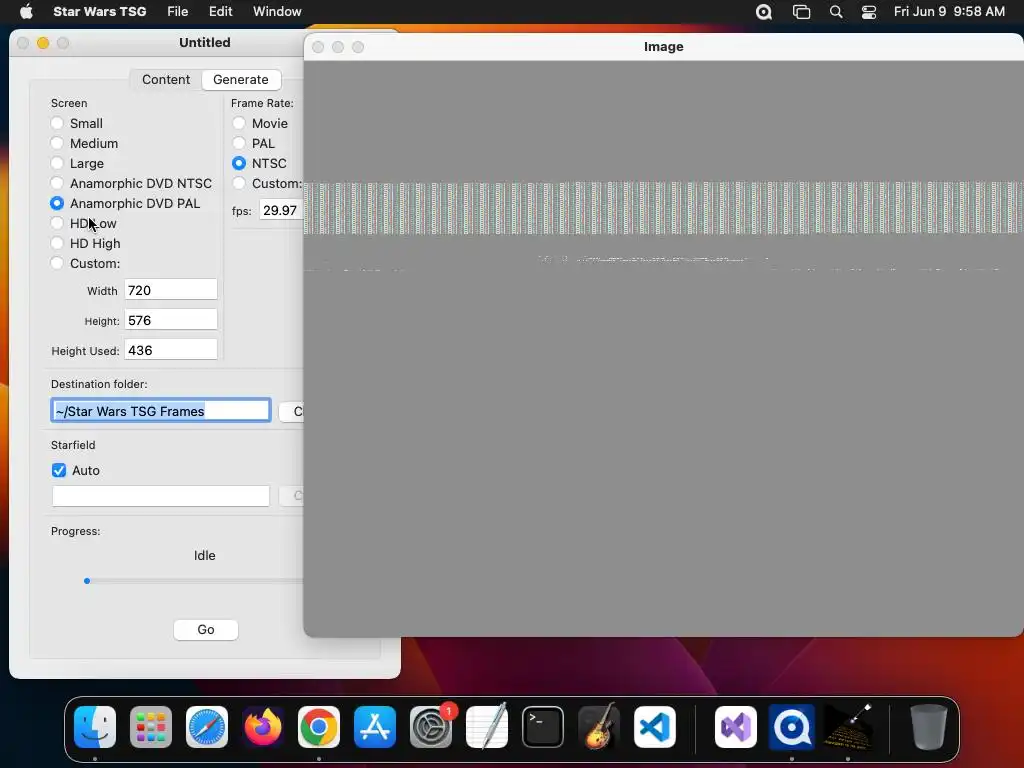Launch Firefox from the Dock

click(x=263, y=727)
